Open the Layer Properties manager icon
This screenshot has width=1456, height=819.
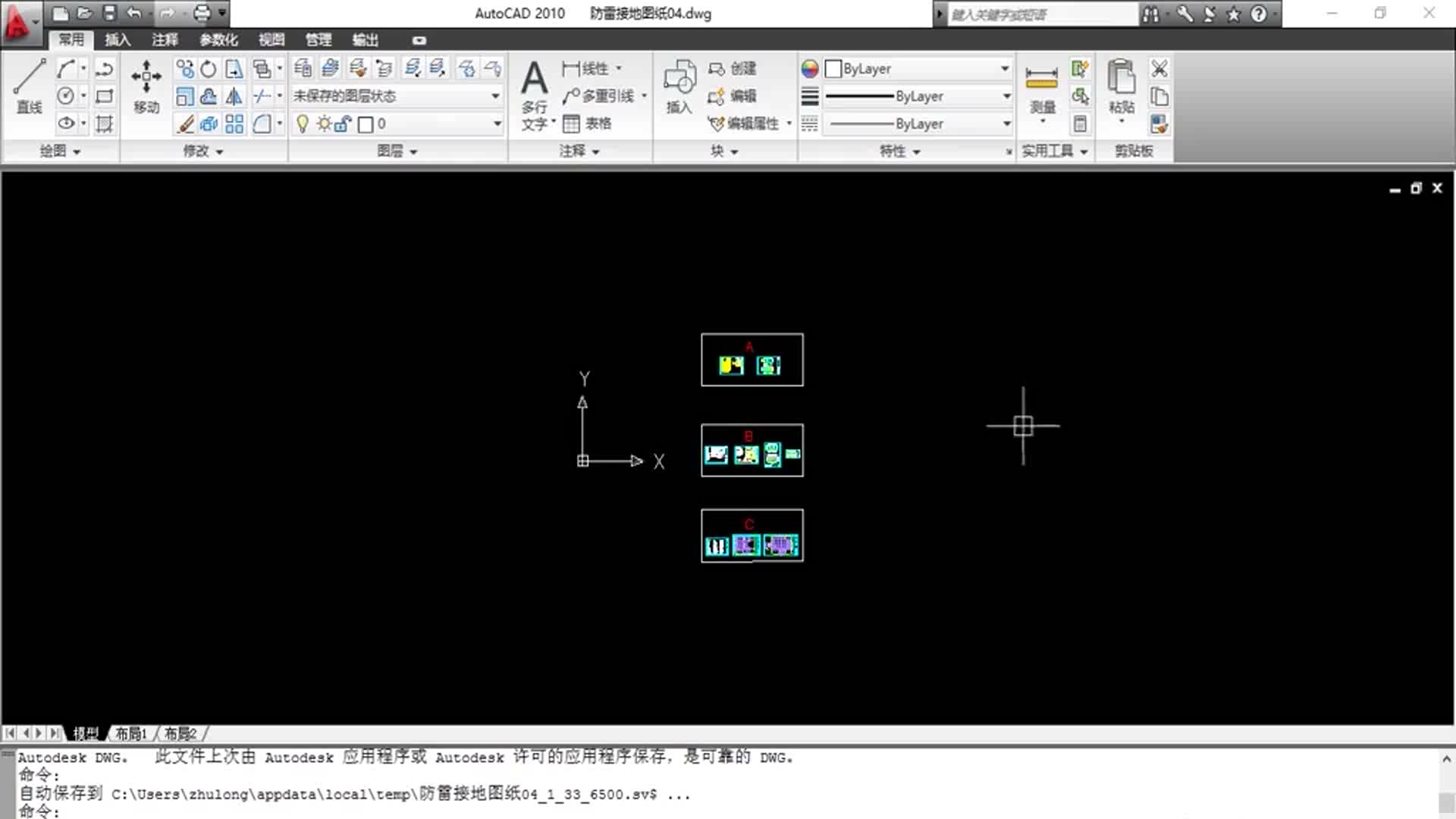303,68
